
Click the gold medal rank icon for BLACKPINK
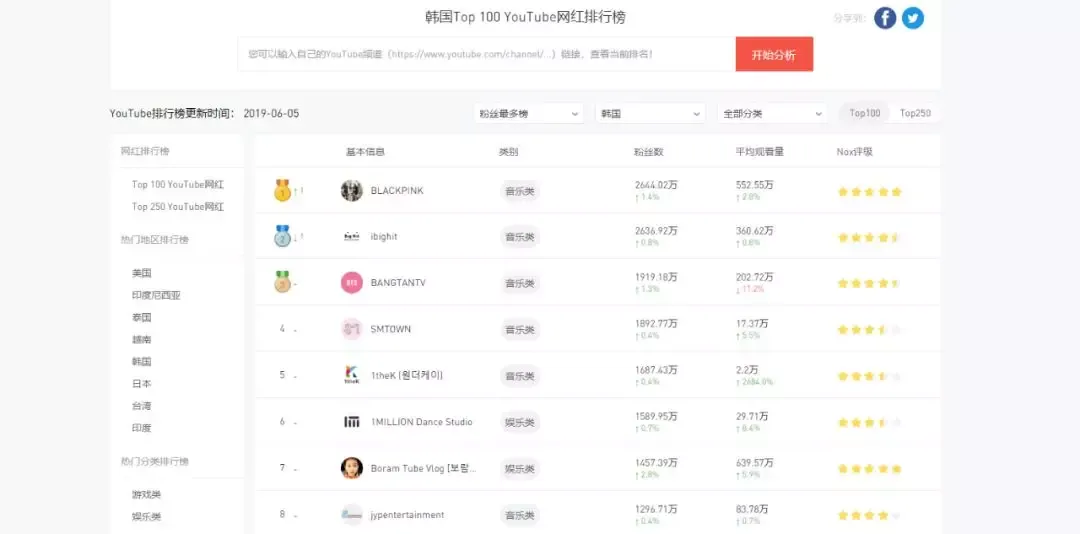pos(282,190)
